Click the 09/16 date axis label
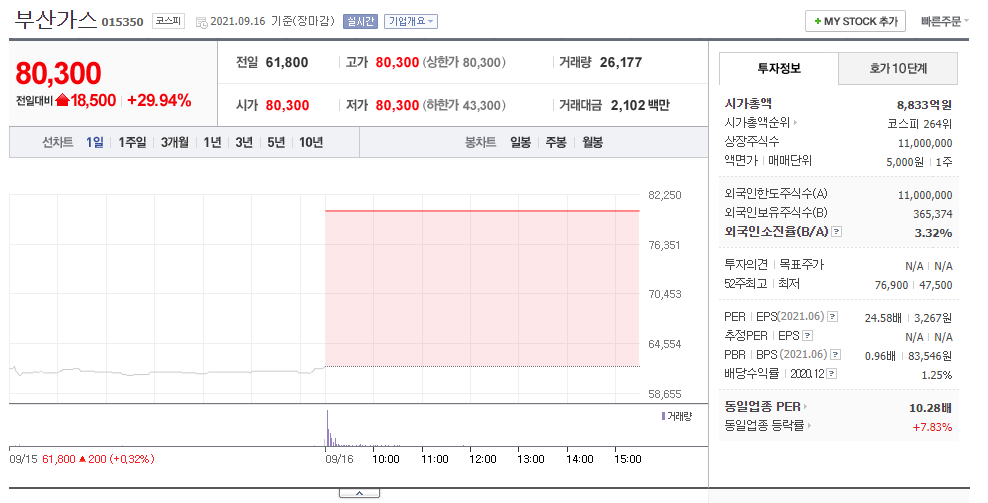 point(339,459)
